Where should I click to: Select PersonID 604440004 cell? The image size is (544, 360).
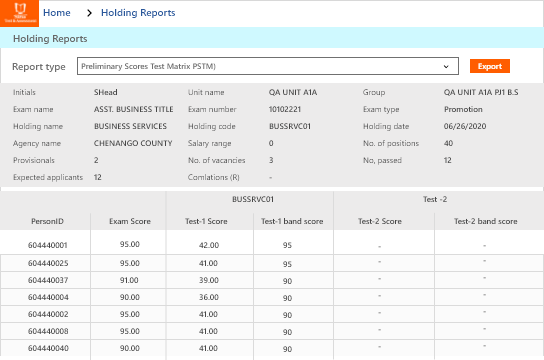click(x=48, y=297)
